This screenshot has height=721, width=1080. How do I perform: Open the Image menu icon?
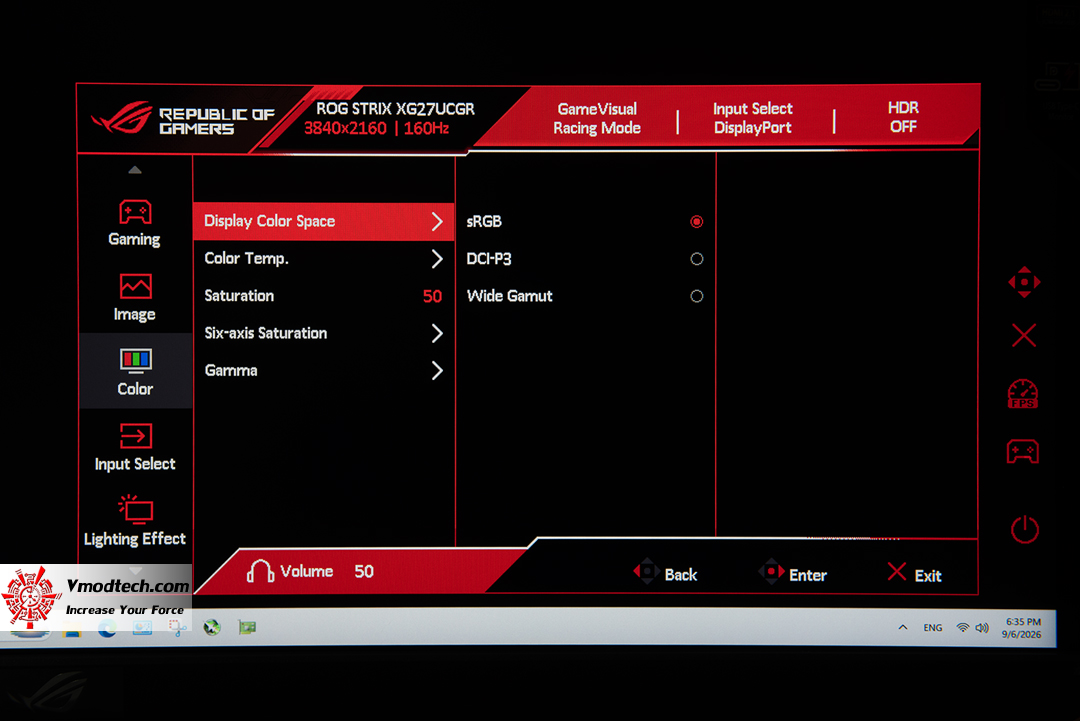pyautogui.click(x=135, y=286)
